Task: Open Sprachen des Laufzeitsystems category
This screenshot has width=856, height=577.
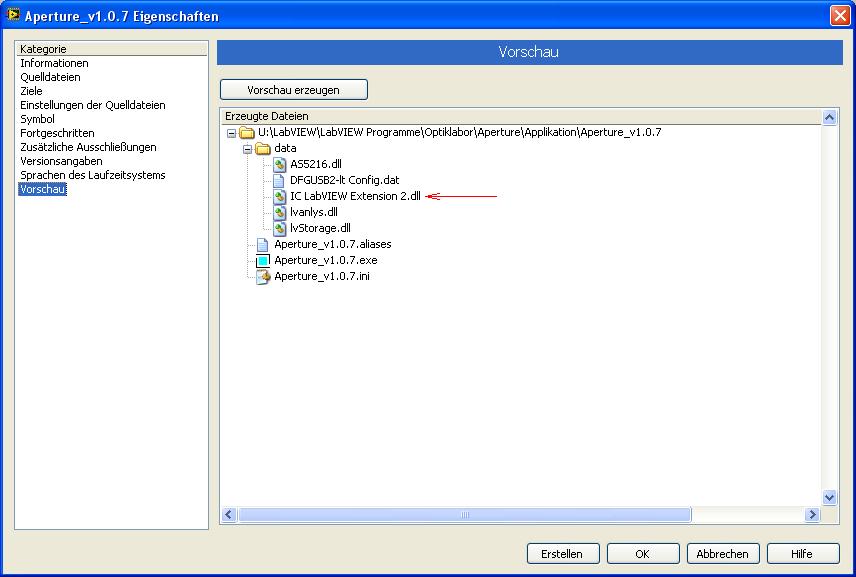Action: pyautogui.click(x=93, y=175)
